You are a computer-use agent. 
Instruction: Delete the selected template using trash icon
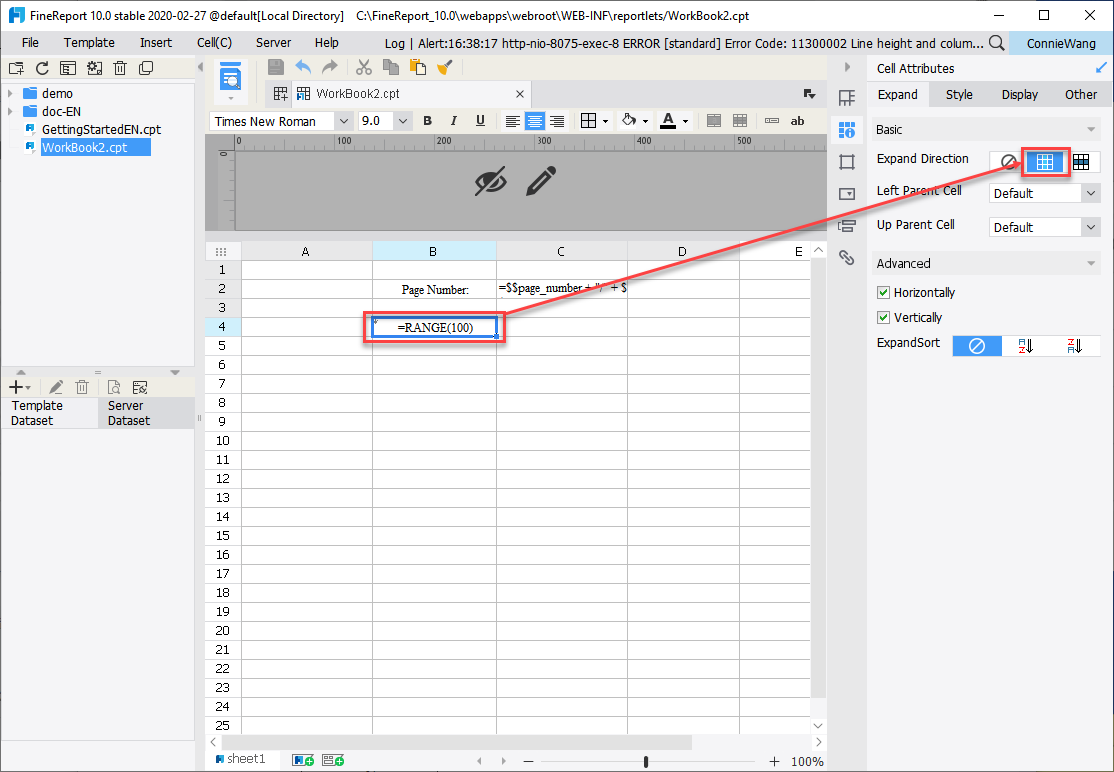pos(120,67)
